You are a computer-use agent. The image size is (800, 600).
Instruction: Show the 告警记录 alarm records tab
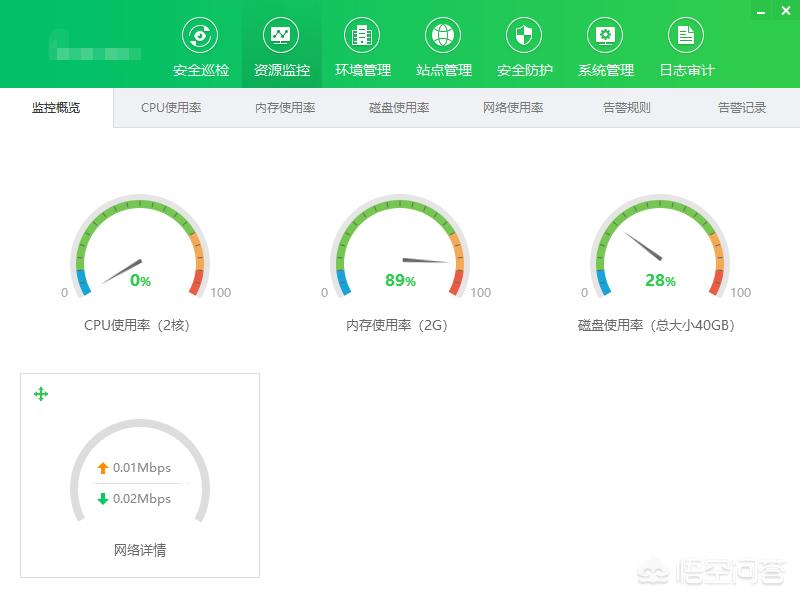click(741, 108)
